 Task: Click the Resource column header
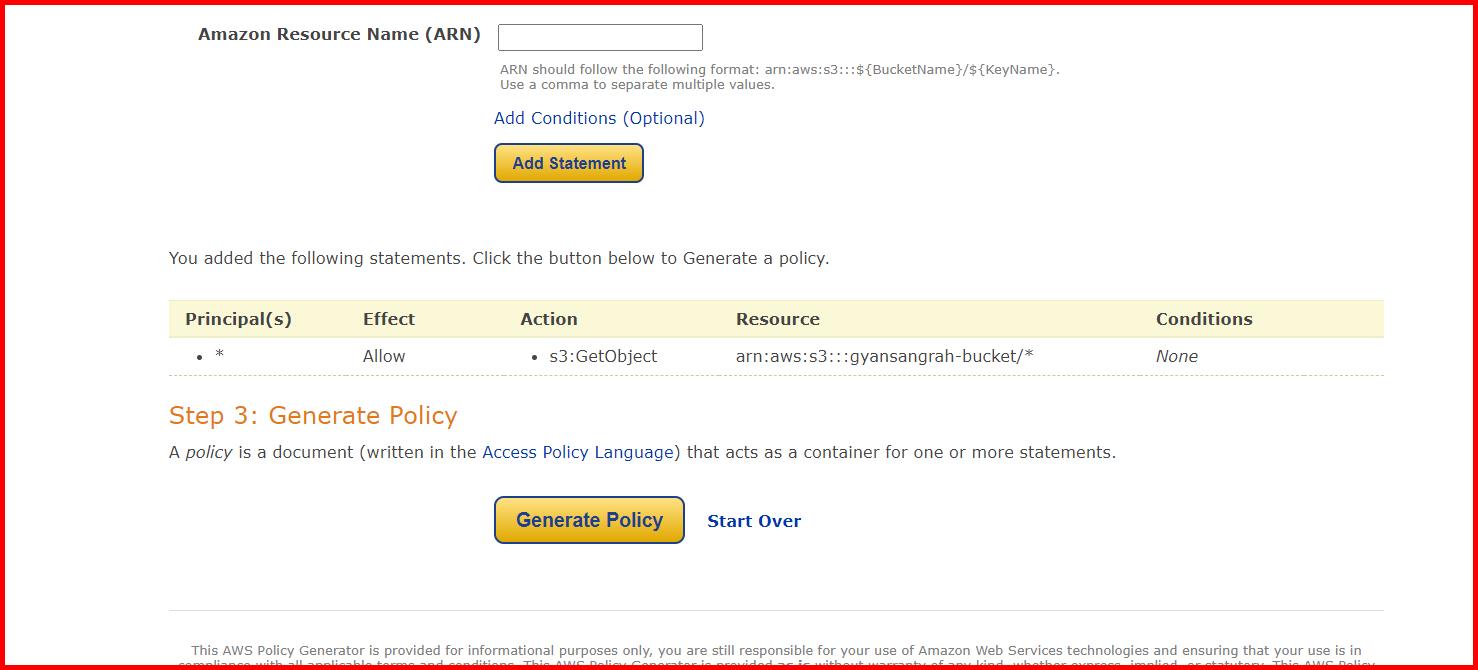778,318
